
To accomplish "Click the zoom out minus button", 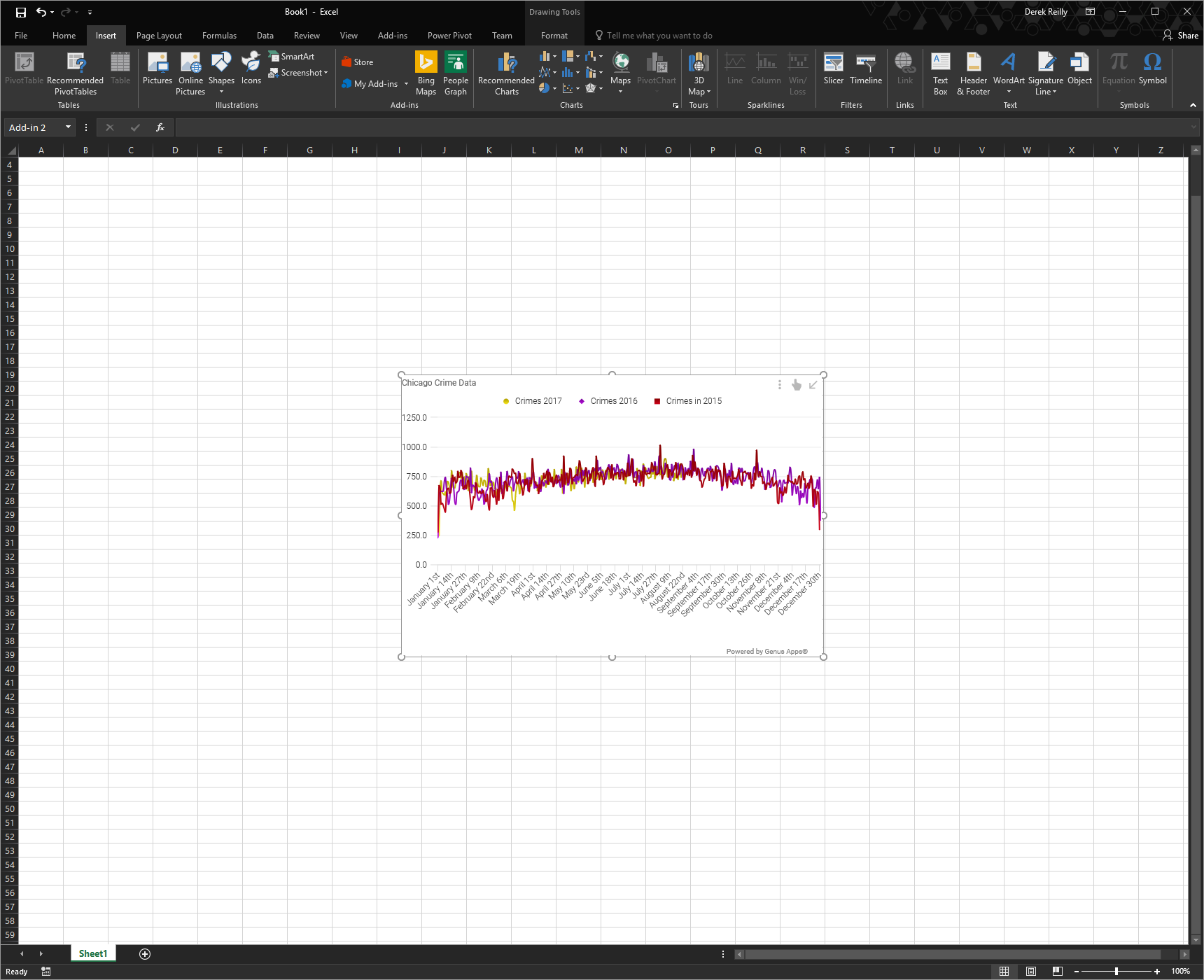I will (1077, 972).
